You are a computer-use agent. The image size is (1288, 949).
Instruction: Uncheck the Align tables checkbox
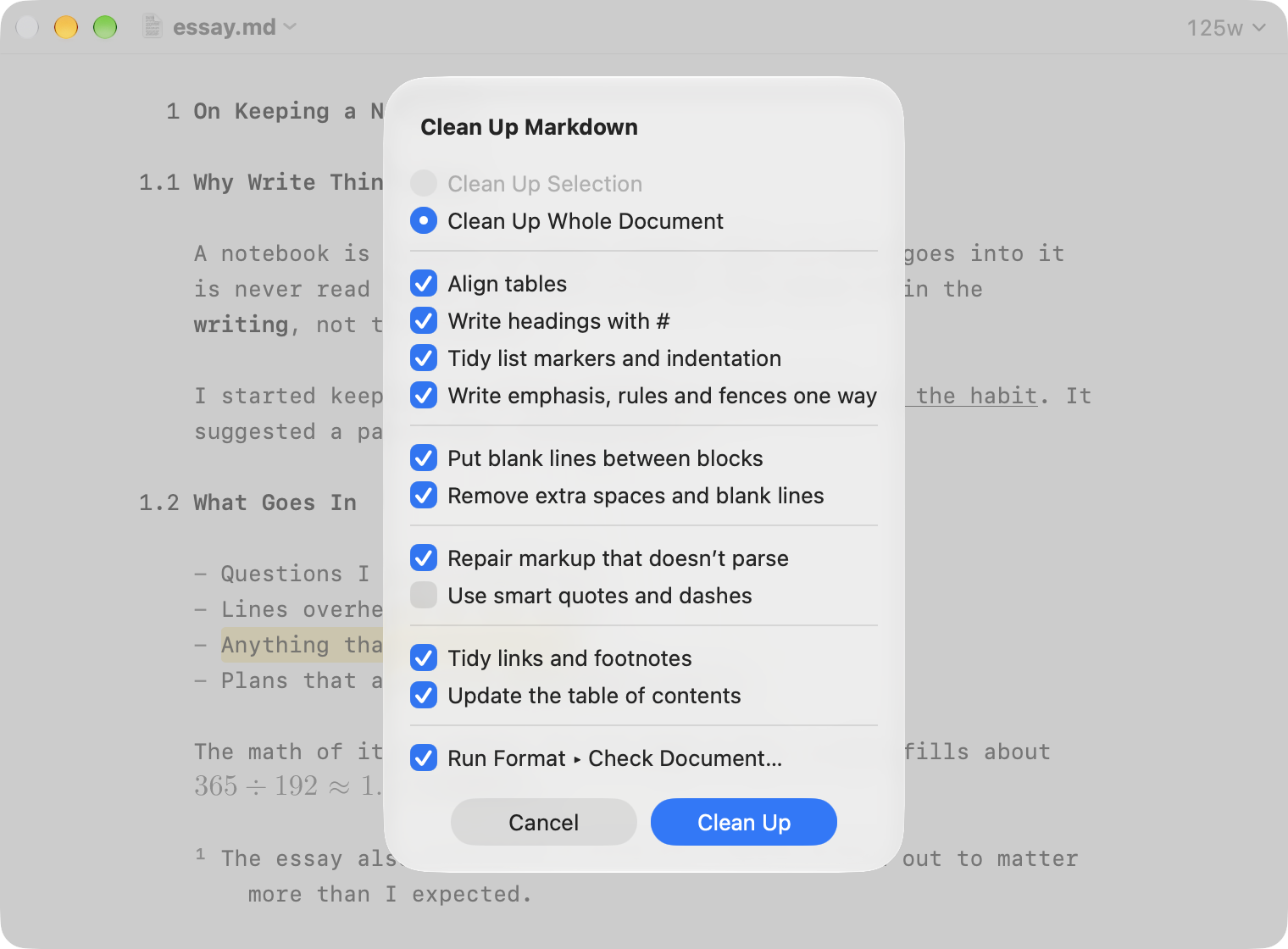pos(424,283)
